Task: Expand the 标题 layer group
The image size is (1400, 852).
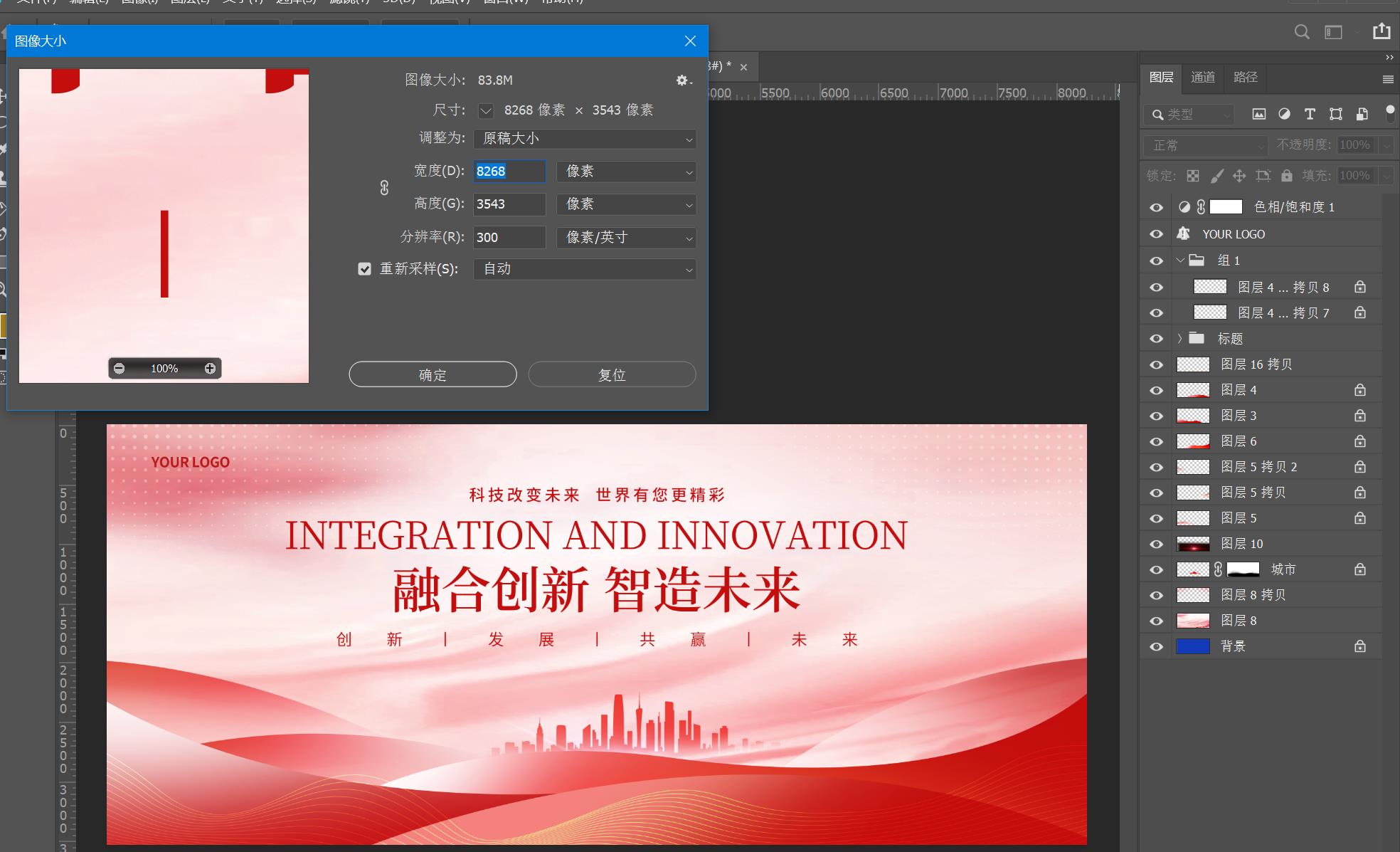Action: click(1180, 338)
